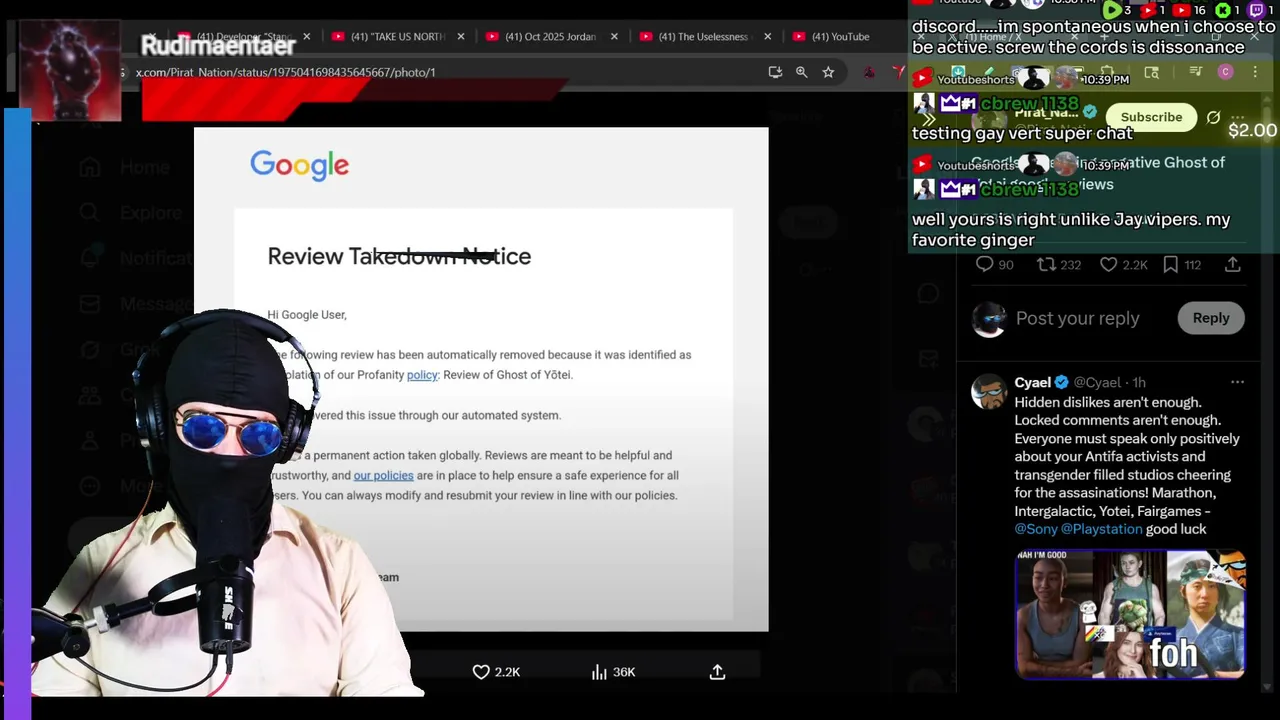Open more options on Cyael's reply
Image resolution: width=1280 pixels, height=720 pixels.
click(1237, 382)
